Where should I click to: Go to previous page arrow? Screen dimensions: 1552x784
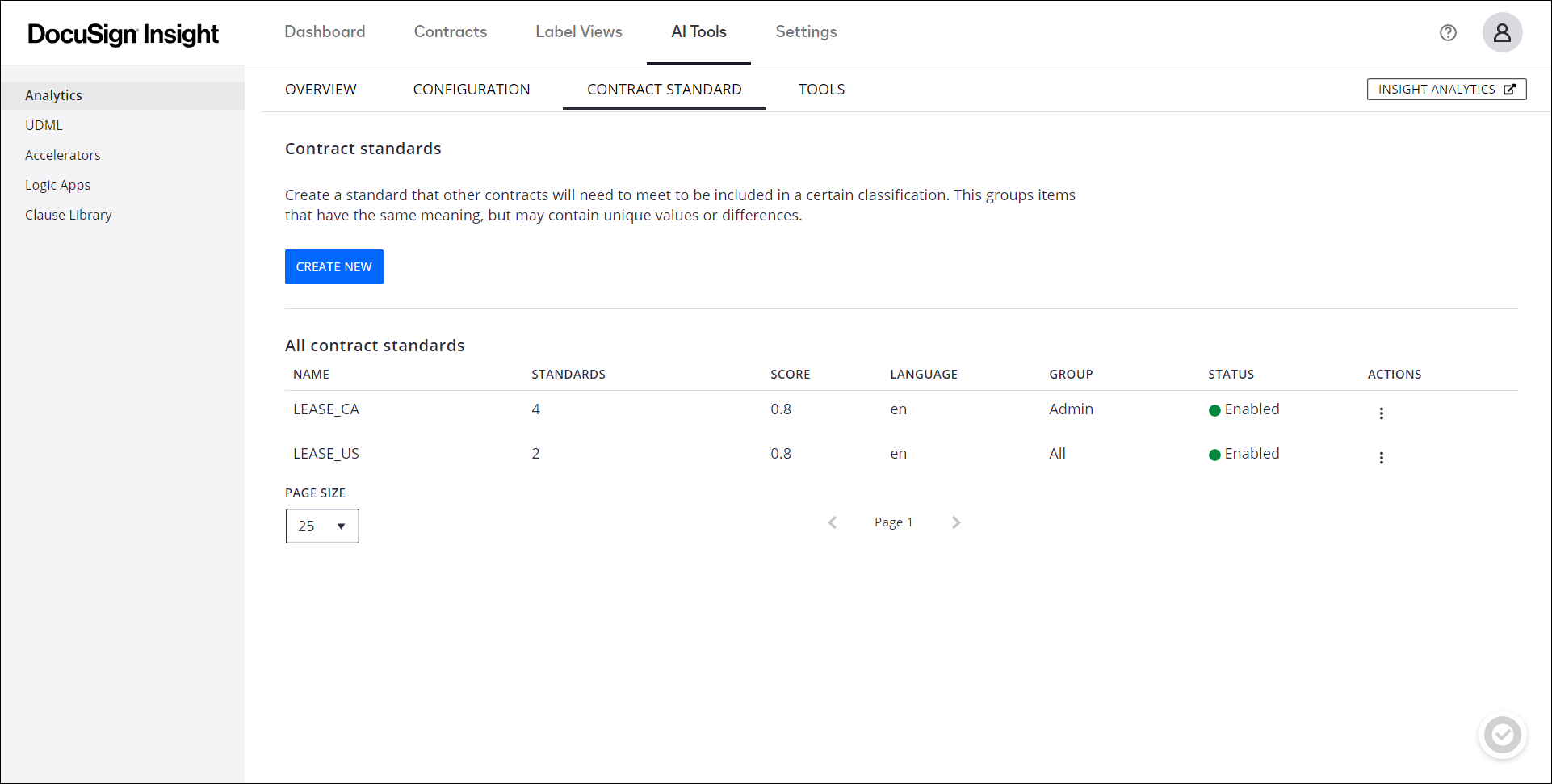pos(833,522)
